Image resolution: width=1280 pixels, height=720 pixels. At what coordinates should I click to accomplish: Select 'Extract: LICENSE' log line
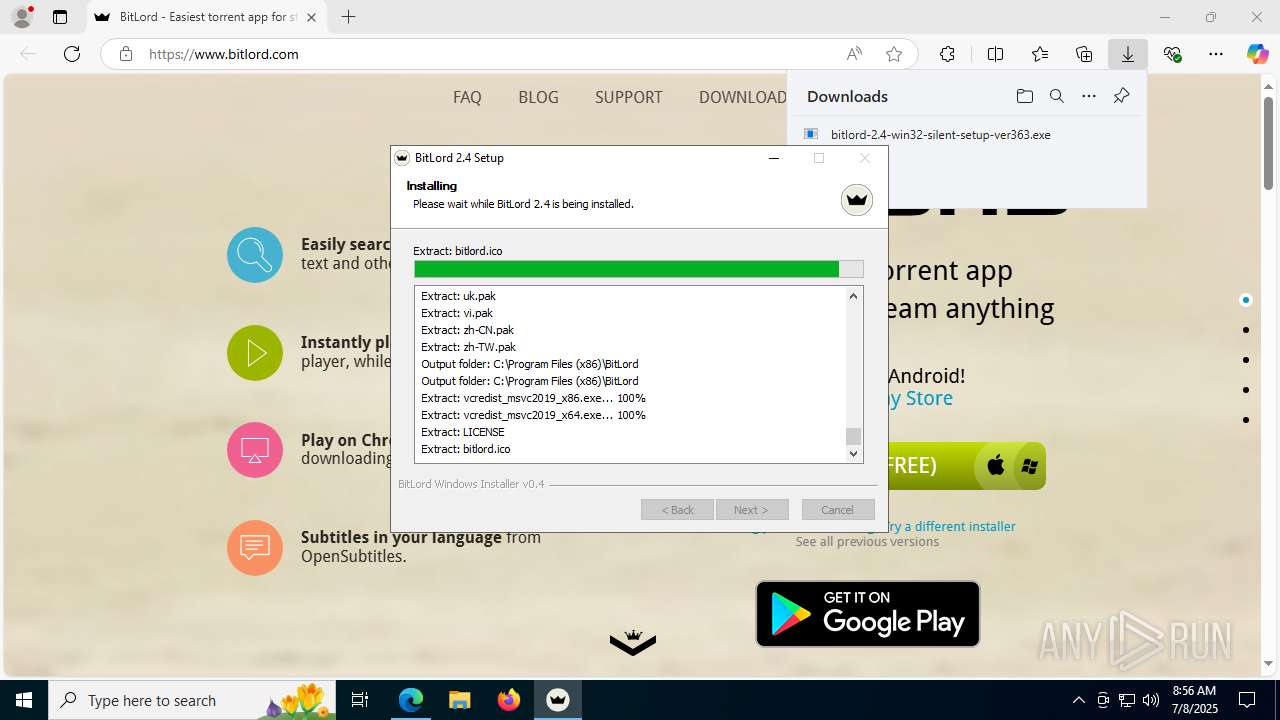[x=463, y=432]
